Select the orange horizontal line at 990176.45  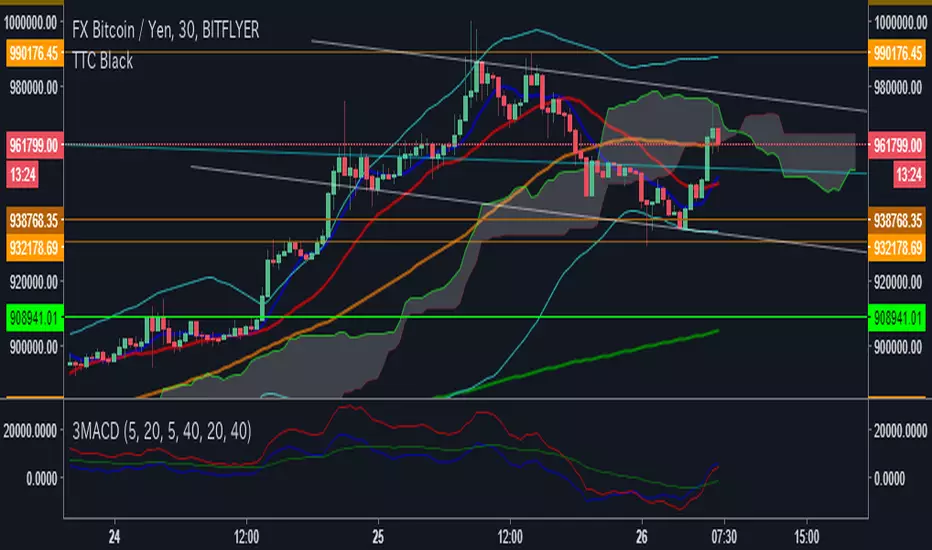[x=465, y=52]
